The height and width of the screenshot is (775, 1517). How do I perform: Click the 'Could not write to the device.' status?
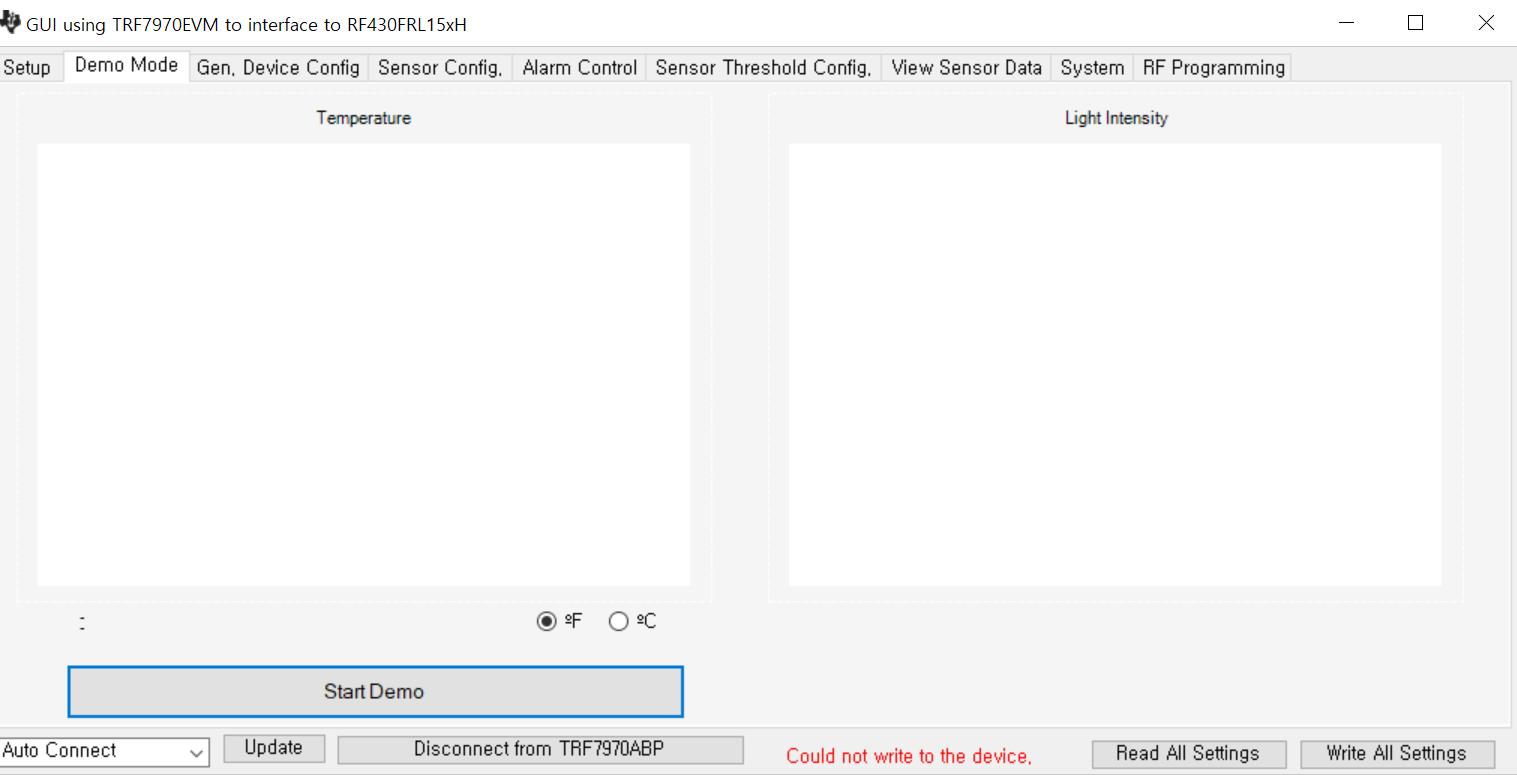[x=909, y=756]
